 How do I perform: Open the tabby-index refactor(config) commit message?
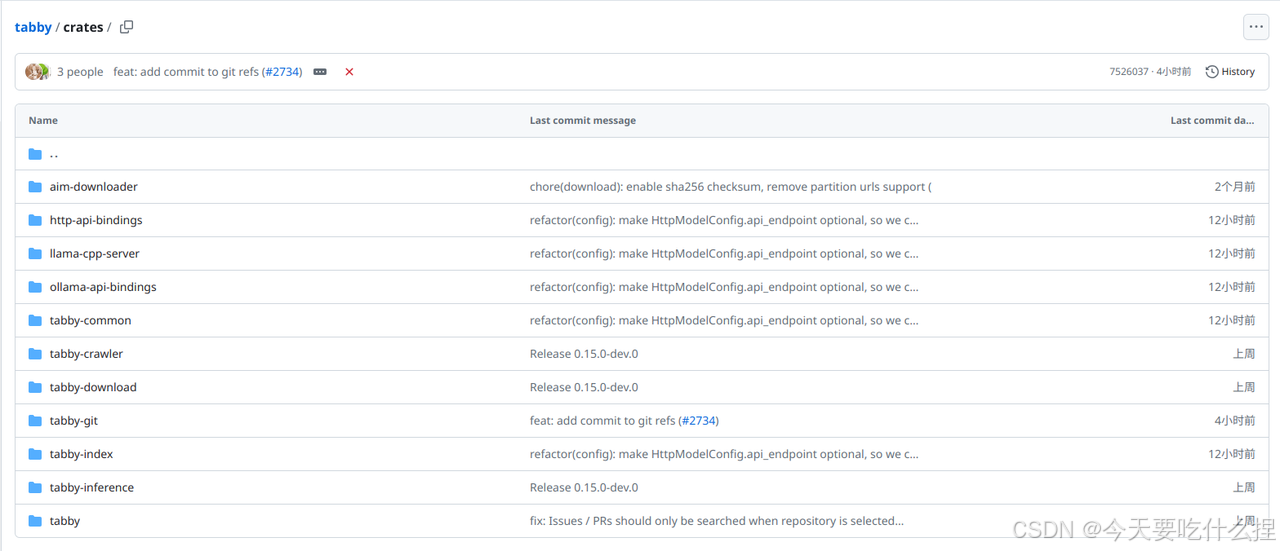pyautogui.click(x=724, y=454)
